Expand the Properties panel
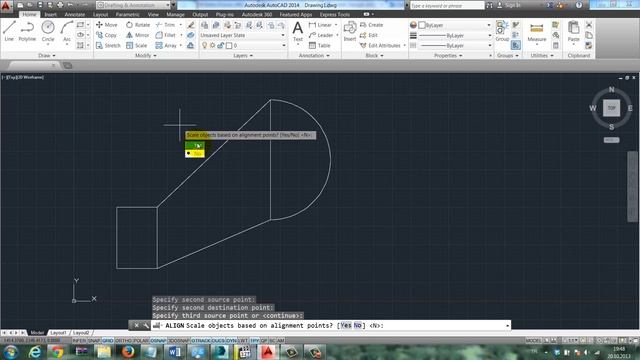This screenshot has height=360, width=640. (448, 56)
